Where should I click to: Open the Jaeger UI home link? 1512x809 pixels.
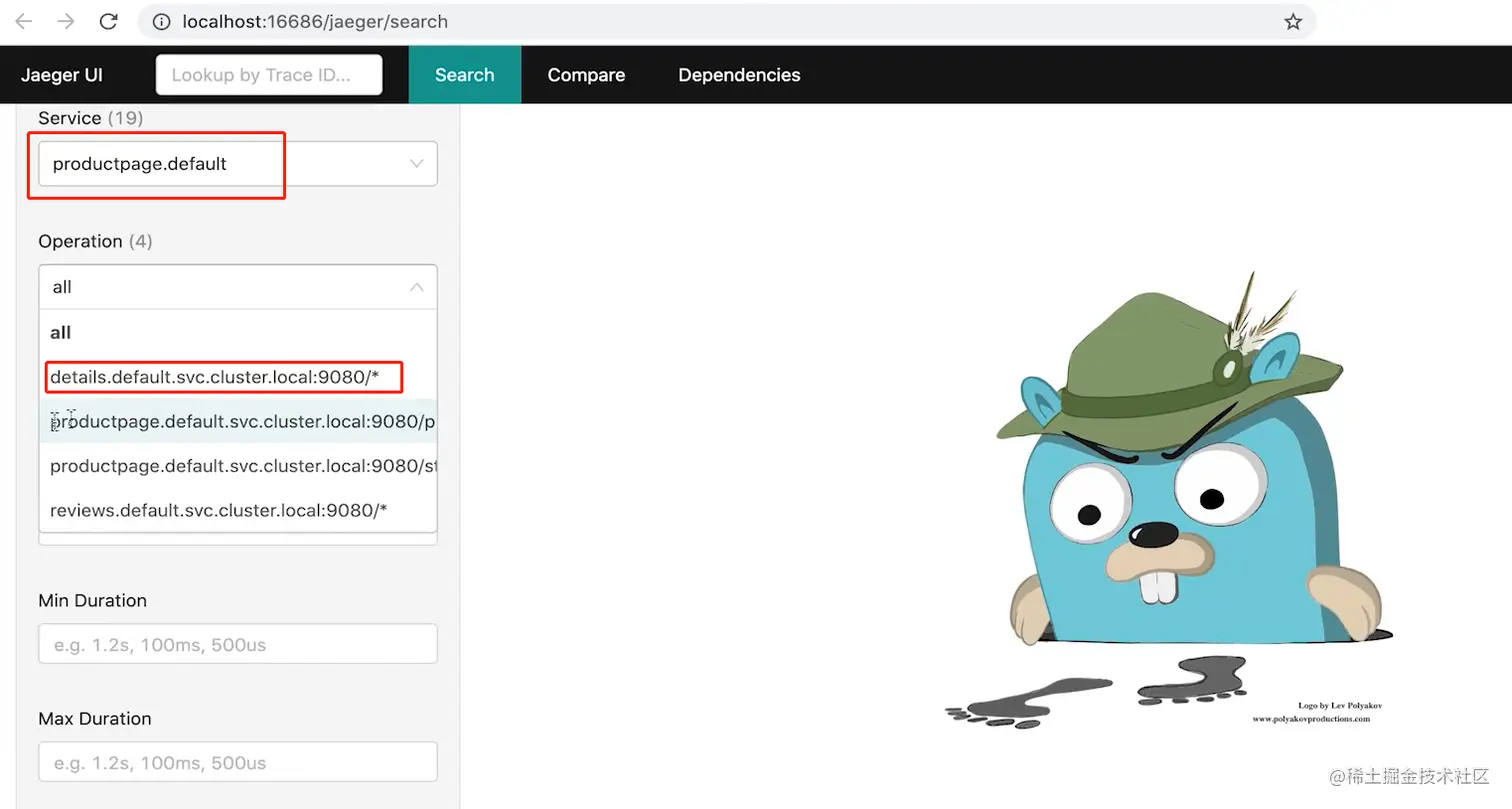(x=62, y=75)
